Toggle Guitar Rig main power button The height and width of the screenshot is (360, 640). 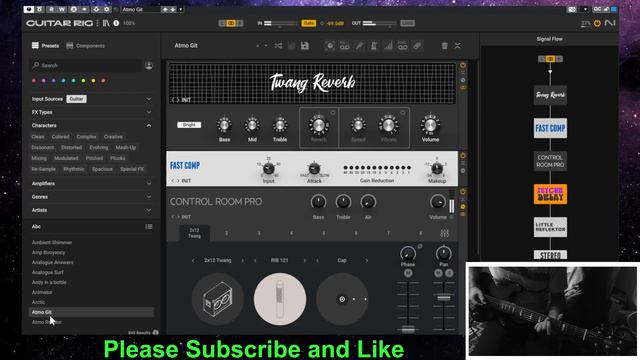click(x=597, y=23)
